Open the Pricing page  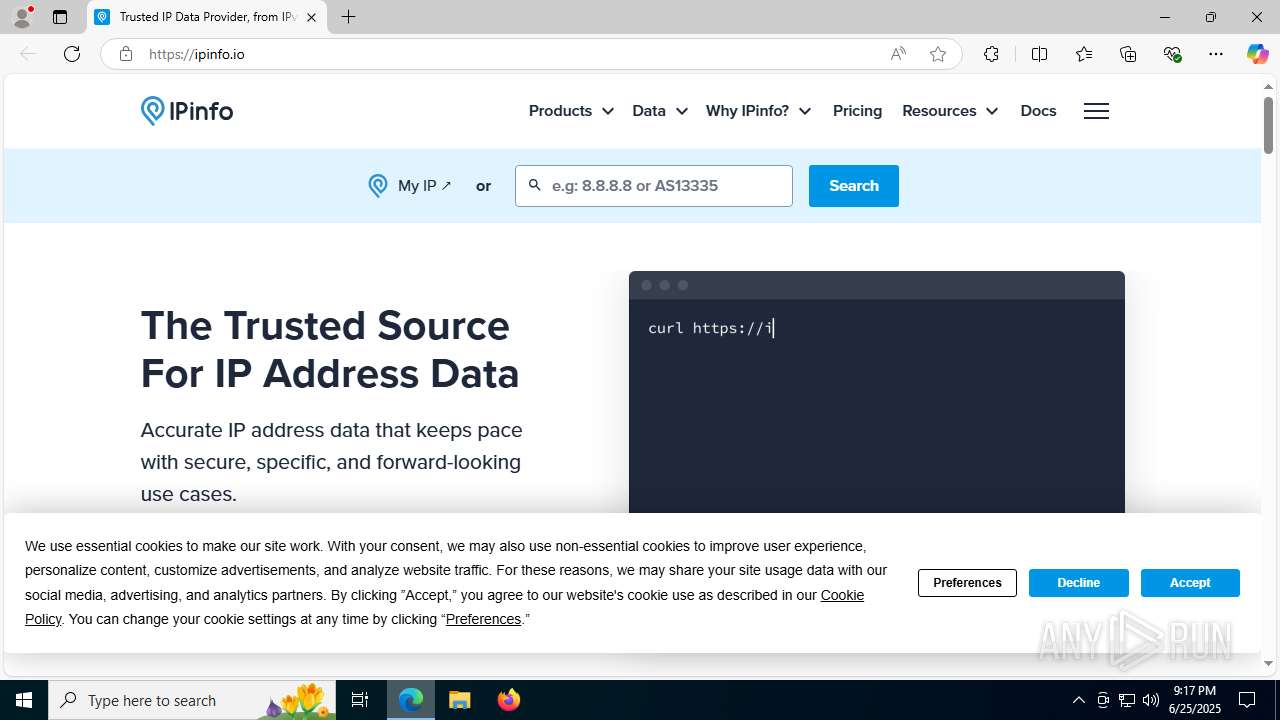pyautogui.click(x=857, y=111)
